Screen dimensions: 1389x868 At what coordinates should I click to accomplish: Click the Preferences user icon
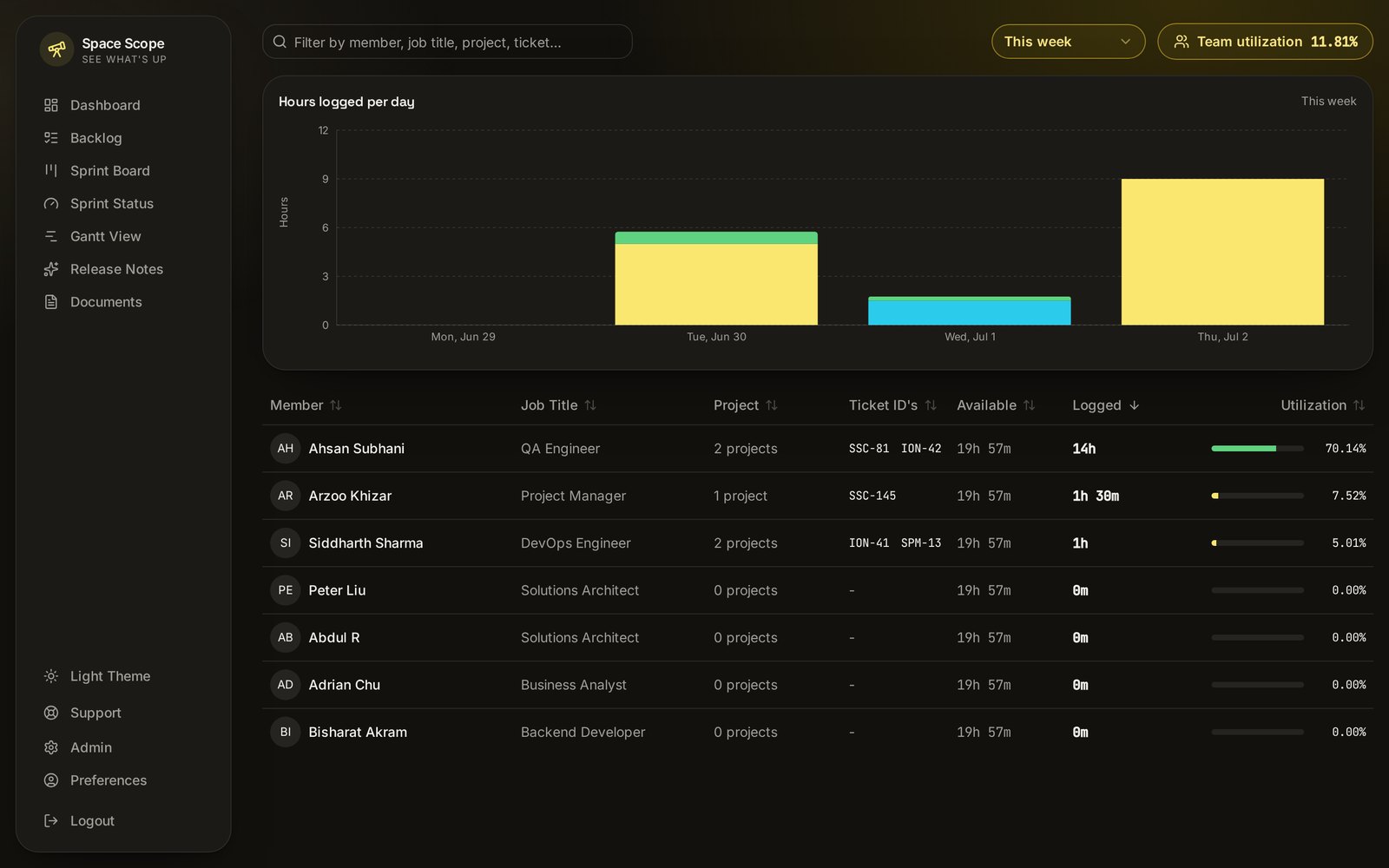[x=51, y=780]
